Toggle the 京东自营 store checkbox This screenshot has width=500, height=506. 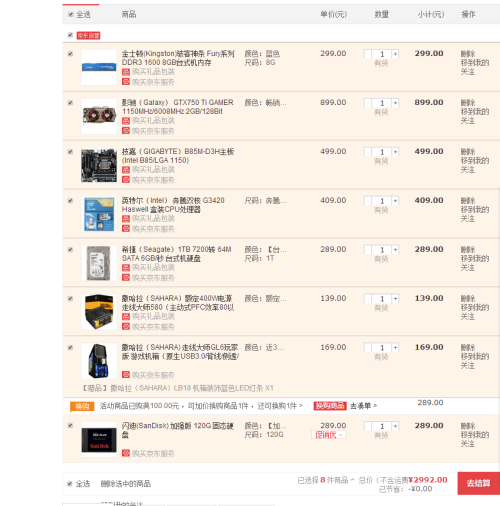[70, 35]
